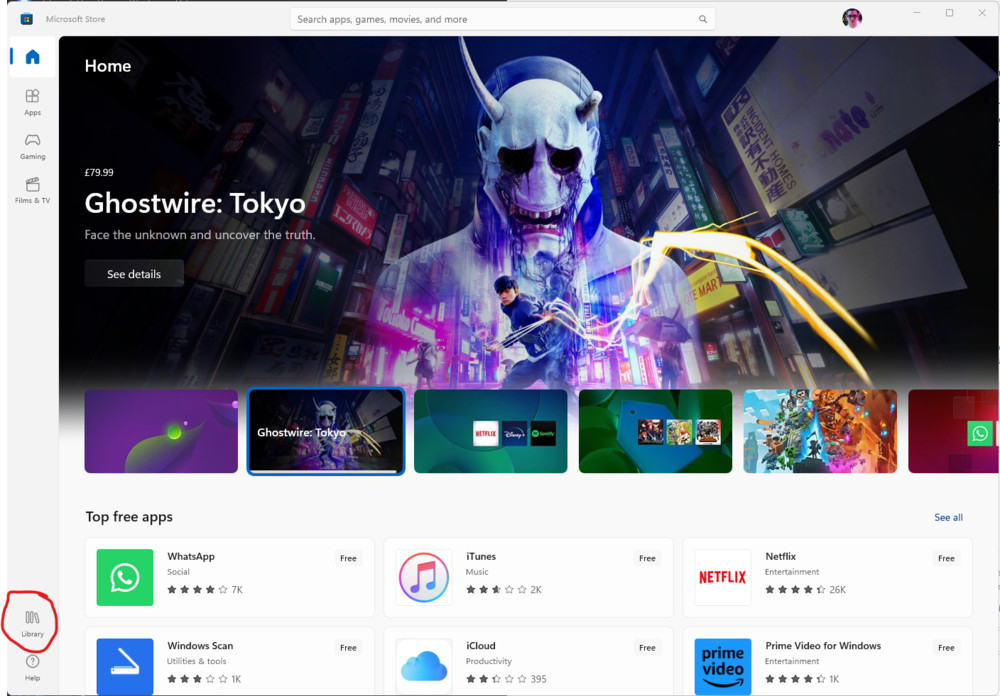The width and height of the screenshot is (1000, 696).
Task: Click See details for Ghostwire: Tokyo
Action: [134, 274]
